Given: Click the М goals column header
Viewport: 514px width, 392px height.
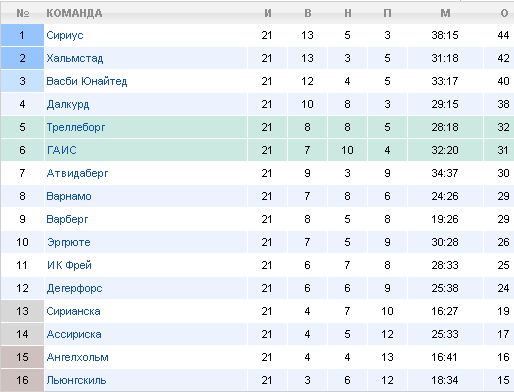Looking at the screenshot, I should coord(445,13).
